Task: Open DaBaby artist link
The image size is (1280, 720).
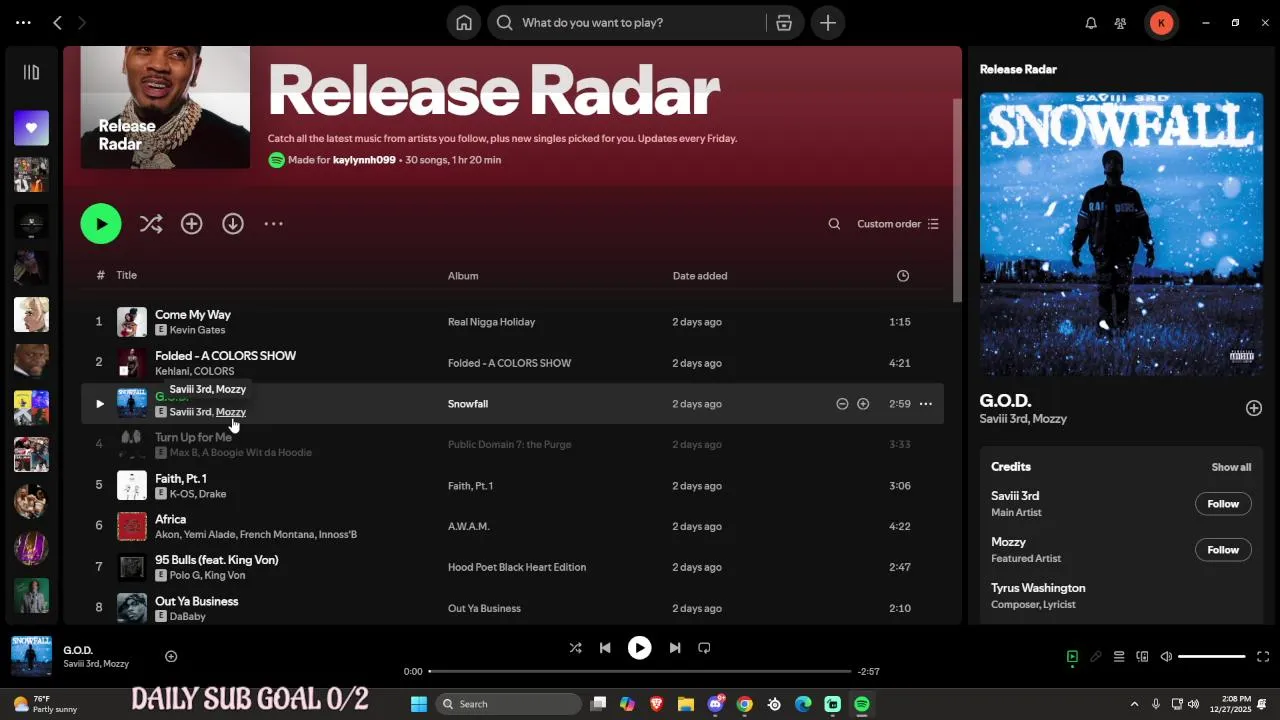Action: [x=188, y=617]
